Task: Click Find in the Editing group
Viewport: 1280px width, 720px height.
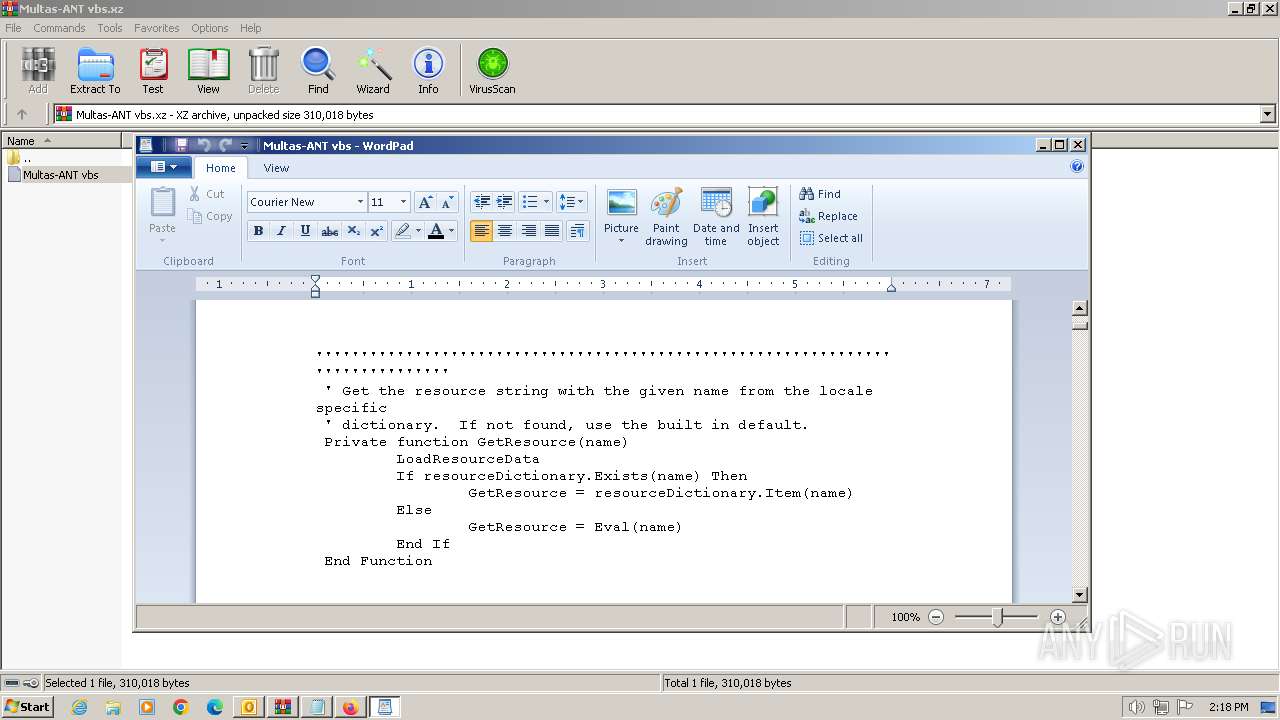Action: point(820,194)
